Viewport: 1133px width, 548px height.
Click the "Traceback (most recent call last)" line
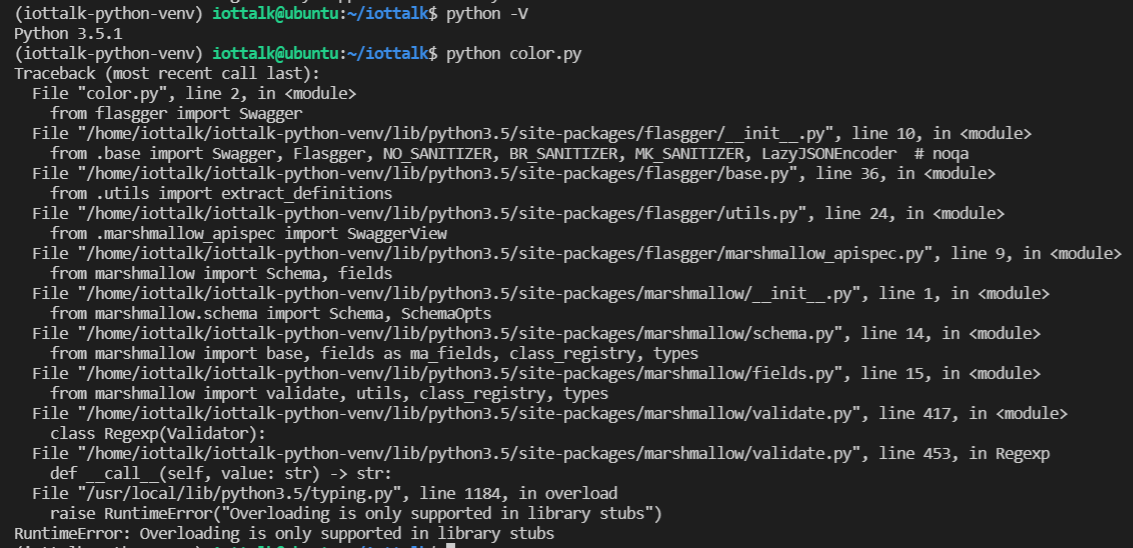click(167, 74)
